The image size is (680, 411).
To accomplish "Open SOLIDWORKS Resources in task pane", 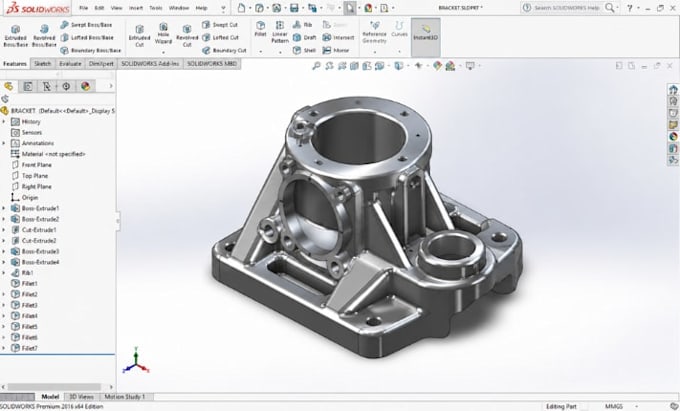I will coord(673,90).
